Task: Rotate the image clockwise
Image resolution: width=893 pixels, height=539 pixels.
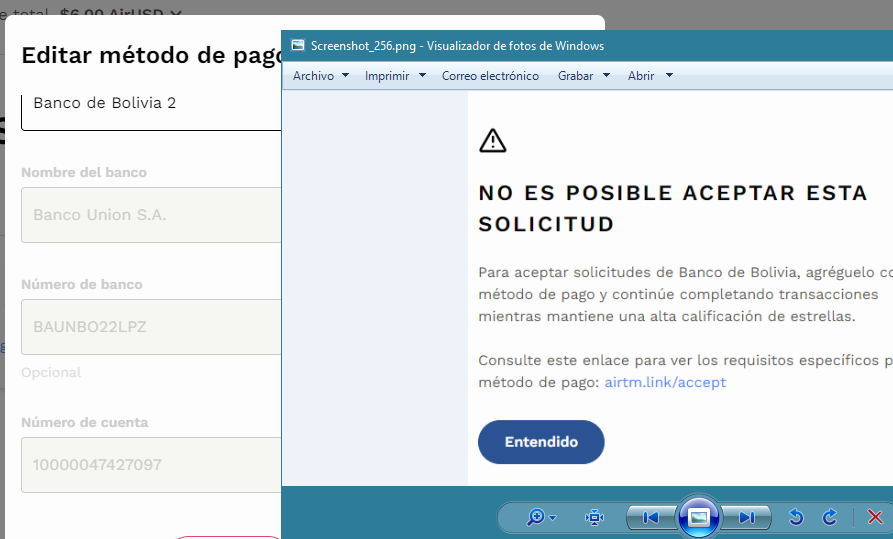Action: pyautogui.click(x=829, y=517)
